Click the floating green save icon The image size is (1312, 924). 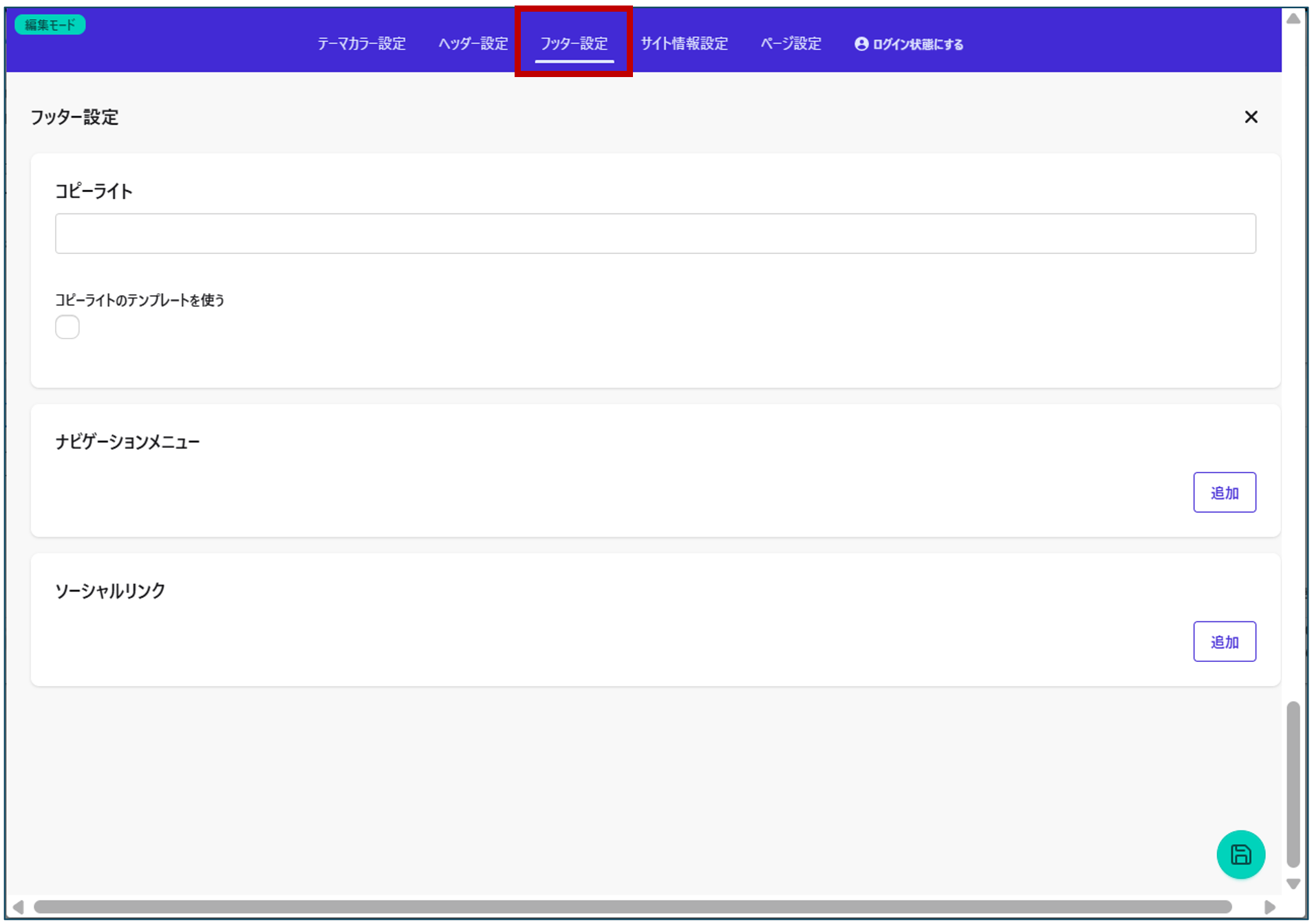tap(1240, 854)
